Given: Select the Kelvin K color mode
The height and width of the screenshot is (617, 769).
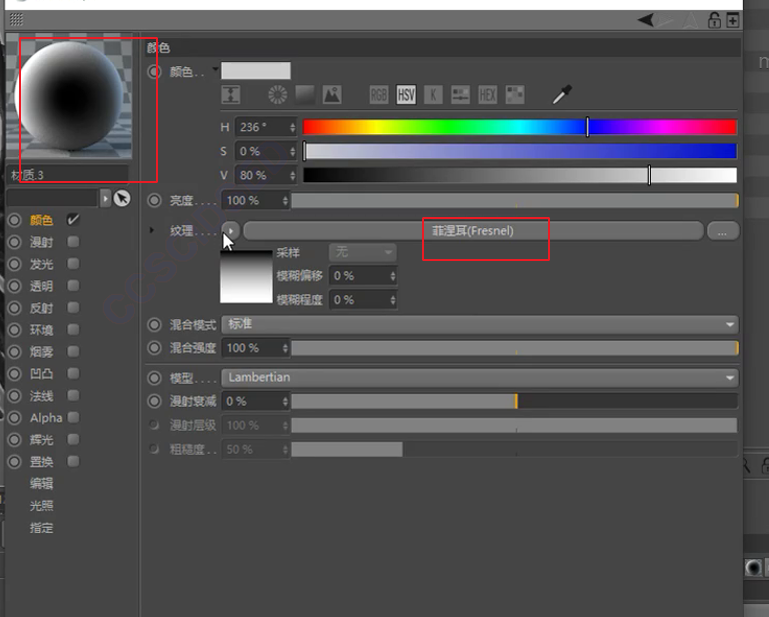Looking at the screenshot, I should pos(433,95).
